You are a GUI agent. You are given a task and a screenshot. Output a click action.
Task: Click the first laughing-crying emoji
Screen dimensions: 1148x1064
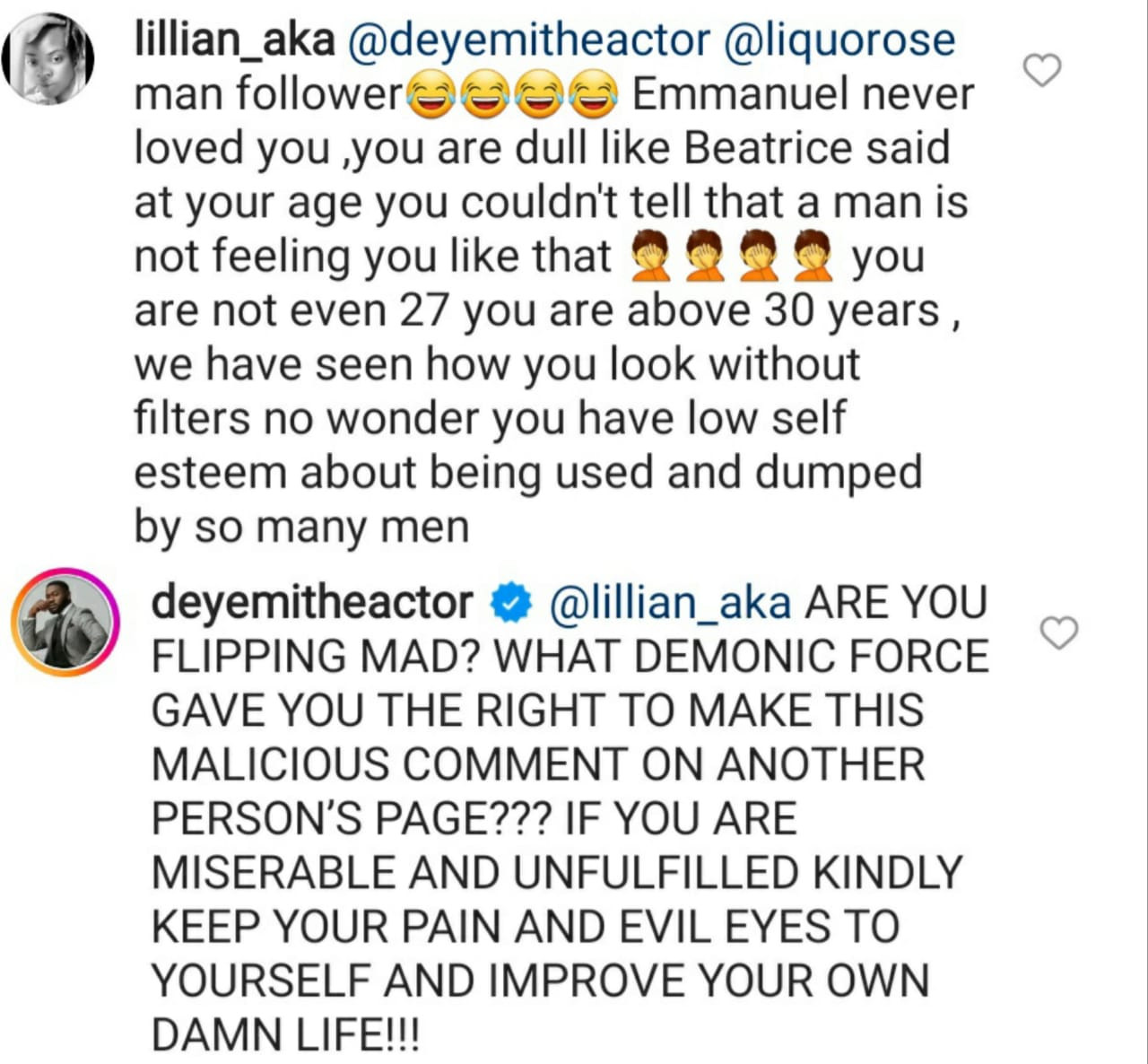[x=428, y=97]
